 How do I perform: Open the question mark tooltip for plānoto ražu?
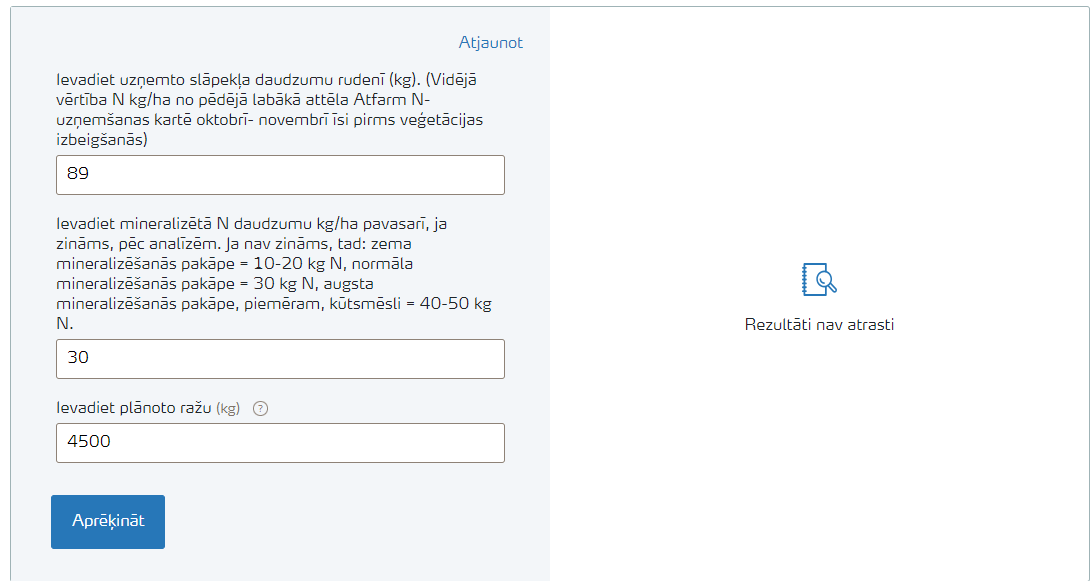pyautogui.click(x=261, y=408)
